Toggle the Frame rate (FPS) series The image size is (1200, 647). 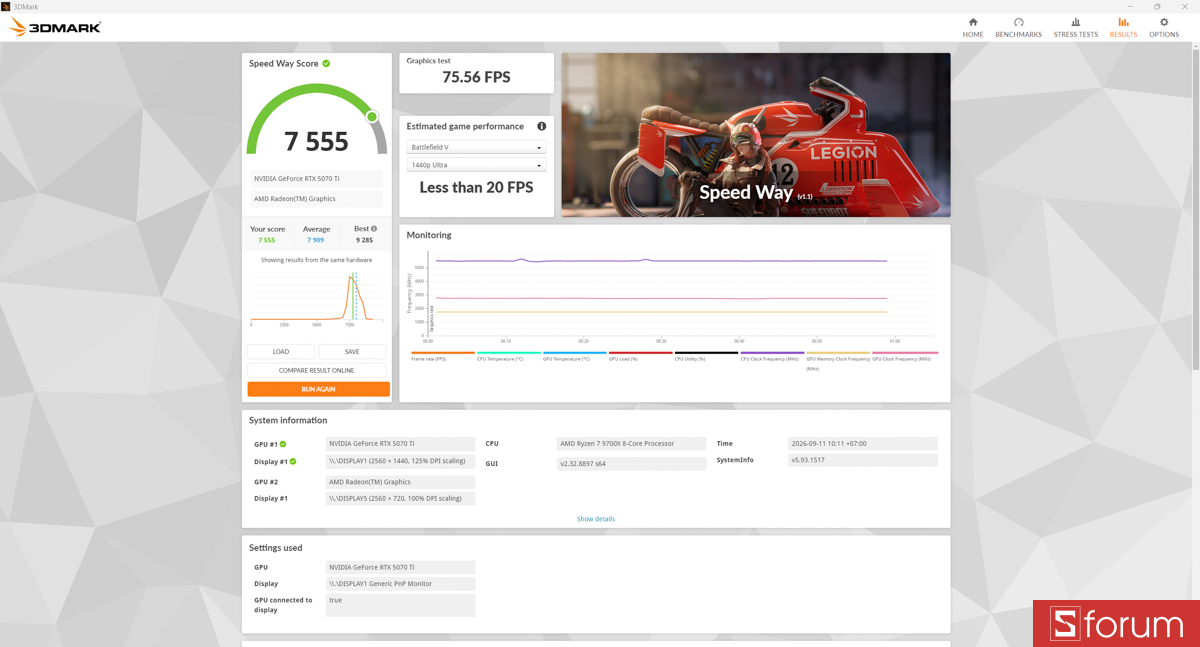tap(443, 355)
